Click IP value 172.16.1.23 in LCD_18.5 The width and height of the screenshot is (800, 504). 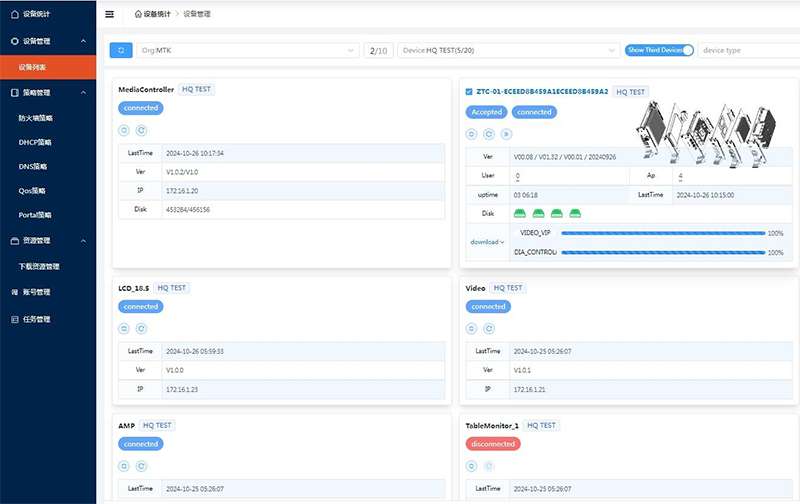click(182, 390)
